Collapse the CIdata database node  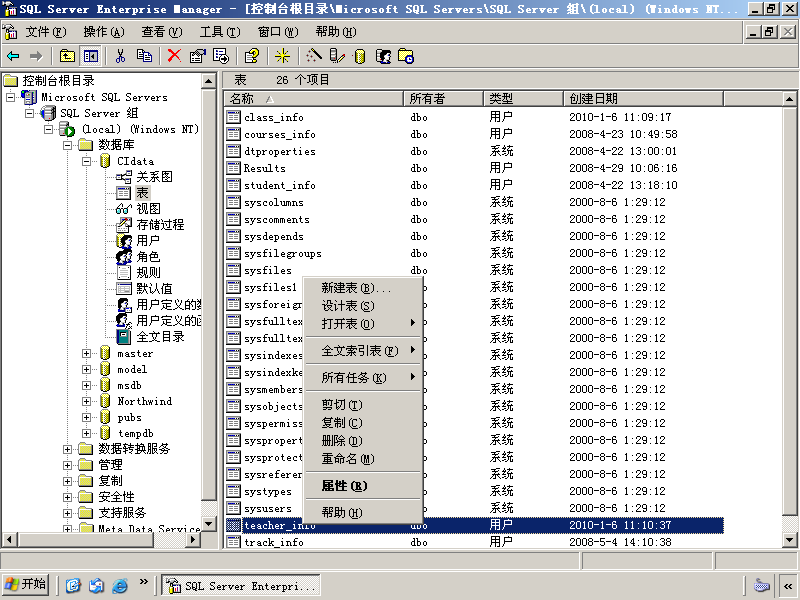[x=87, y=161]
